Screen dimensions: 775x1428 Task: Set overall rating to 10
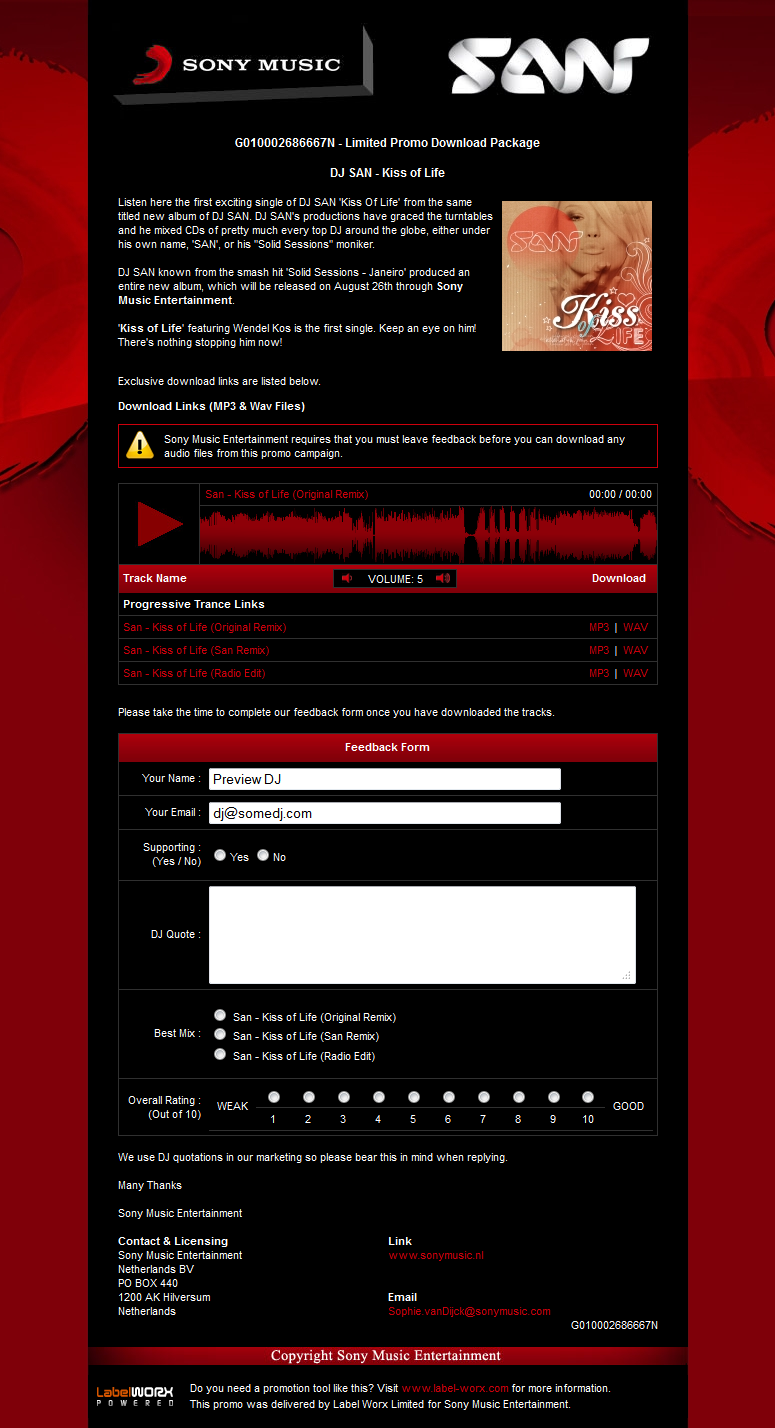click(x=588, y=1097)
